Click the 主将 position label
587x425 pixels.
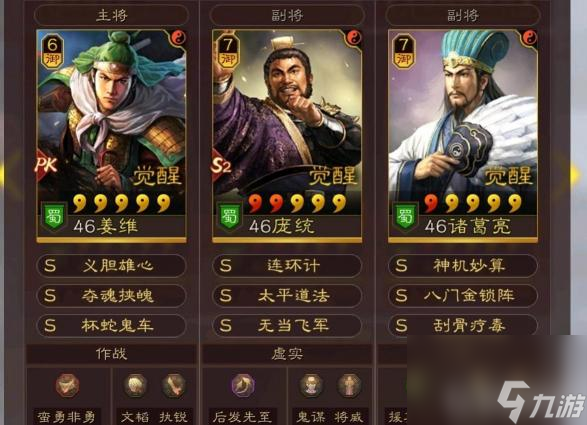coord(111,15)
